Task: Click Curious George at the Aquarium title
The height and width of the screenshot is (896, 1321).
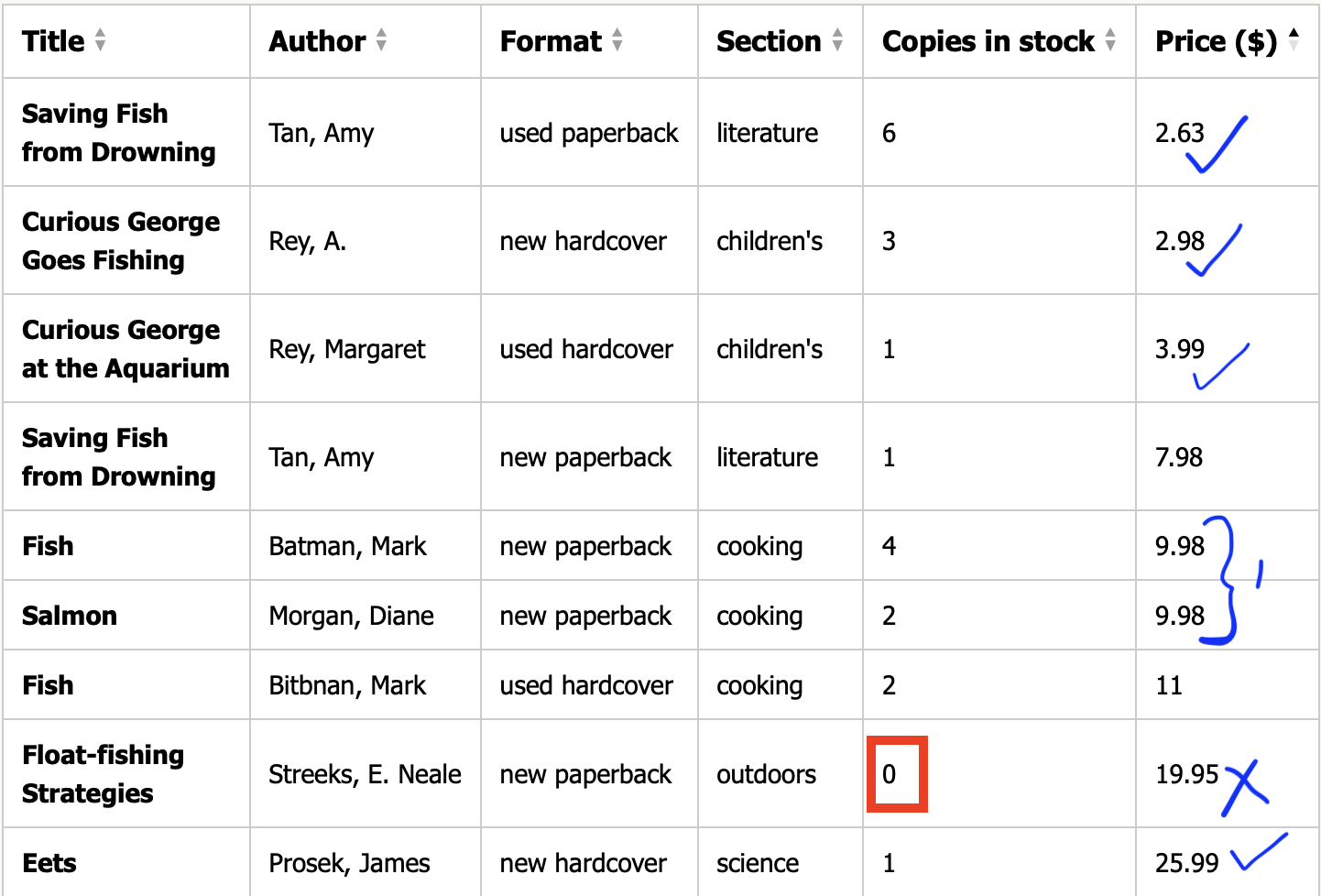Action: (126, 349)
